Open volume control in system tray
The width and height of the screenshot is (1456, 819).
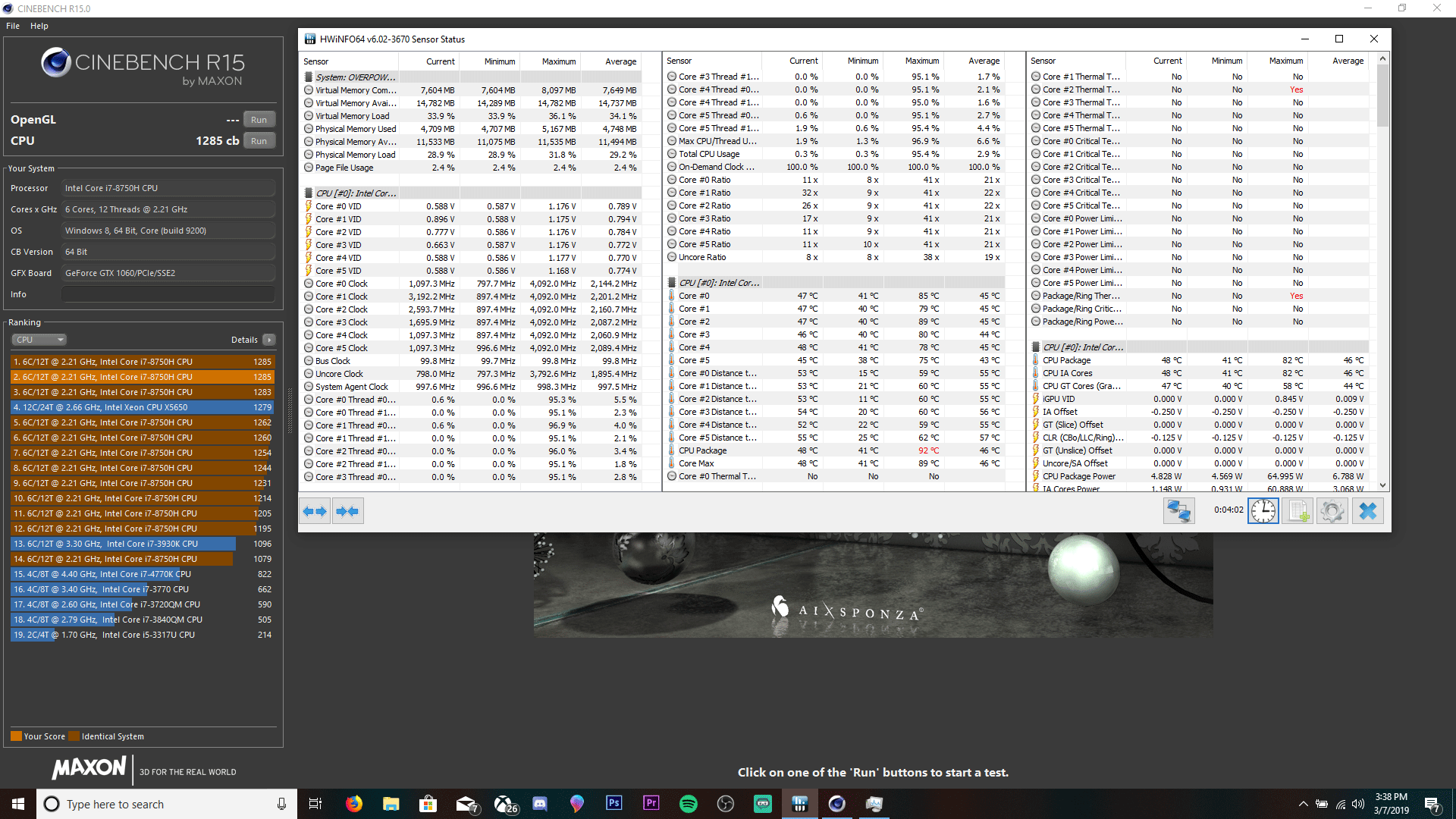tap(1358, 804)
